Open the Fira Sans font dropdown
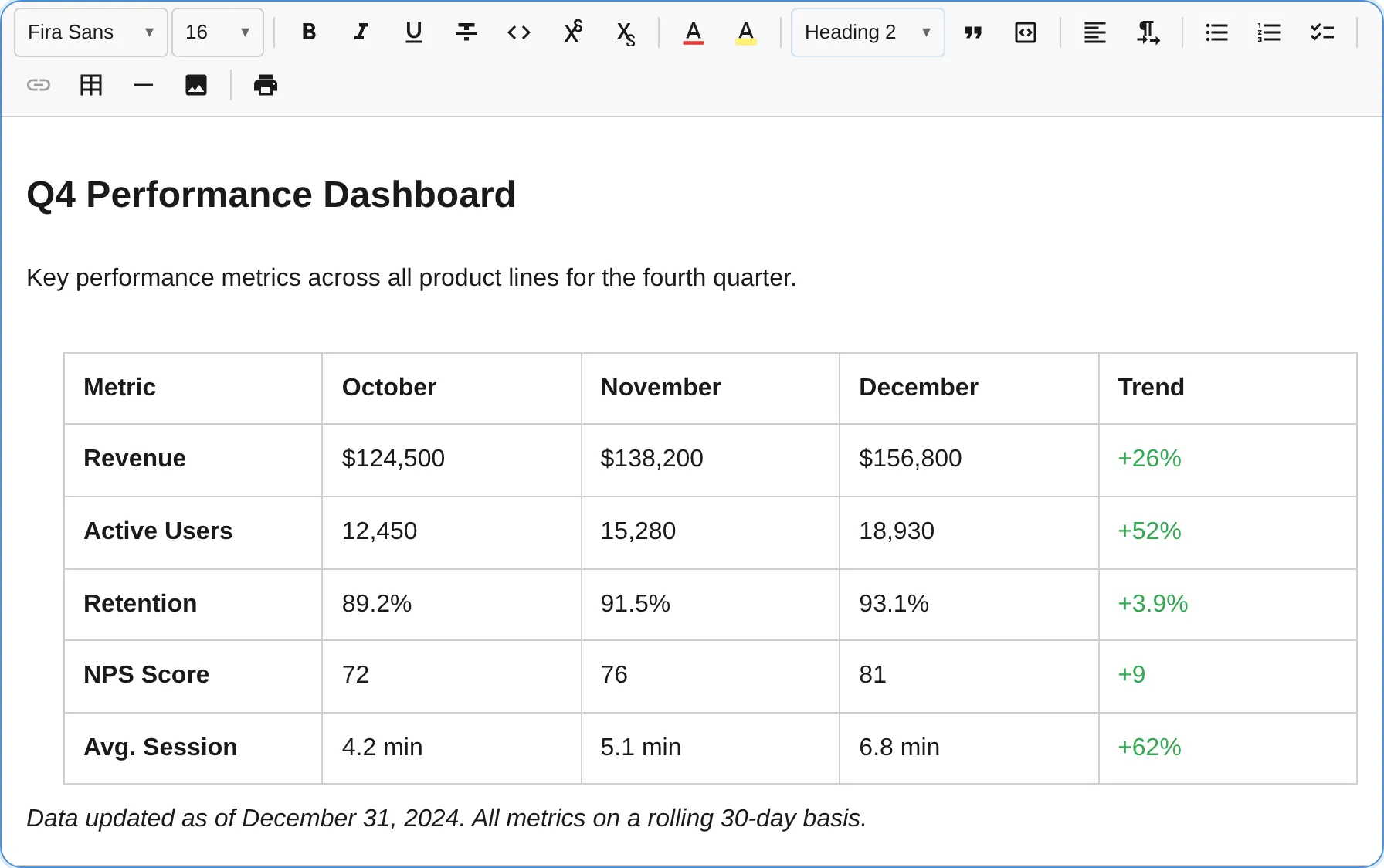The height and width of the screenshot is (868, 1384). (91, 32)
